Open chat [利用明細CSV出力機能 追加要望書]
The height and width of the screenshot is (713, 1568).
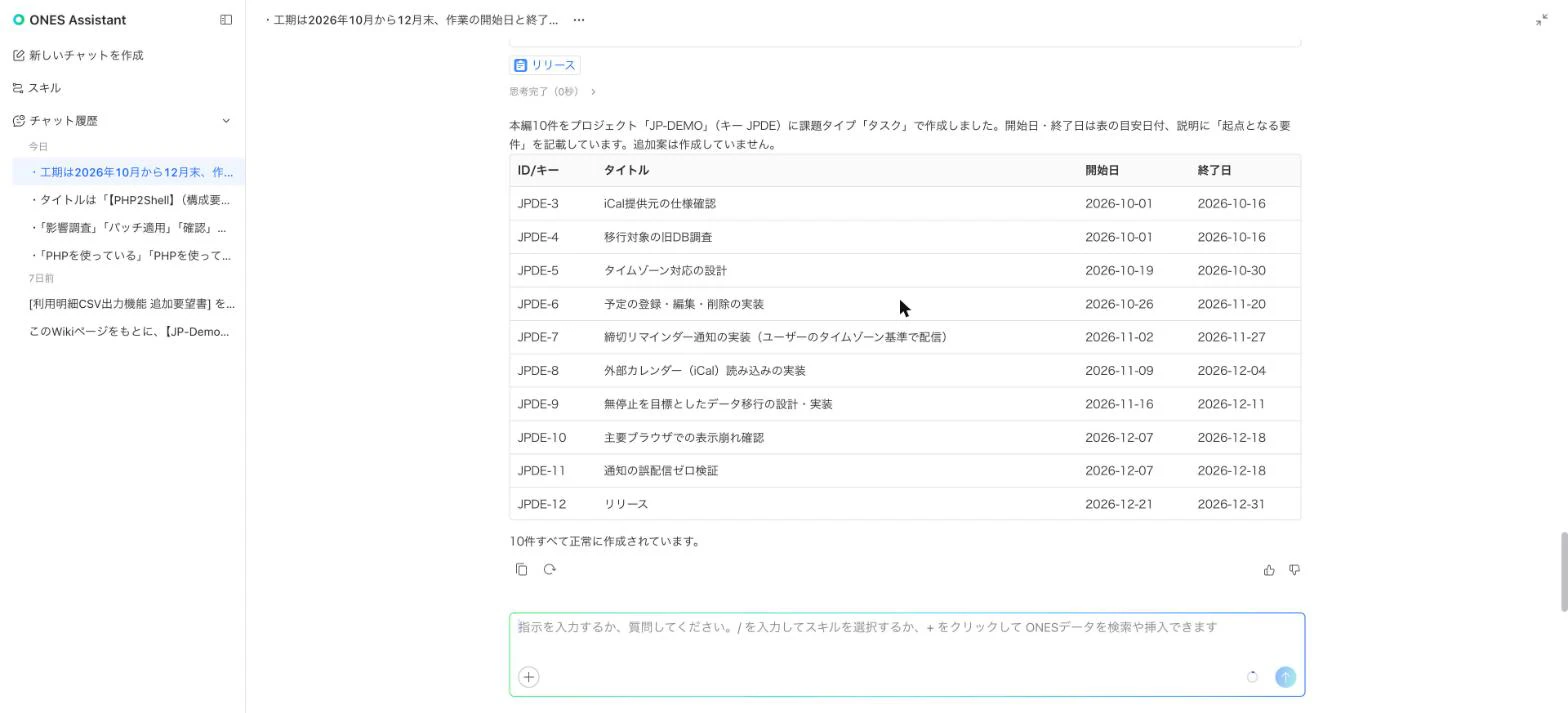pos(132,304)
